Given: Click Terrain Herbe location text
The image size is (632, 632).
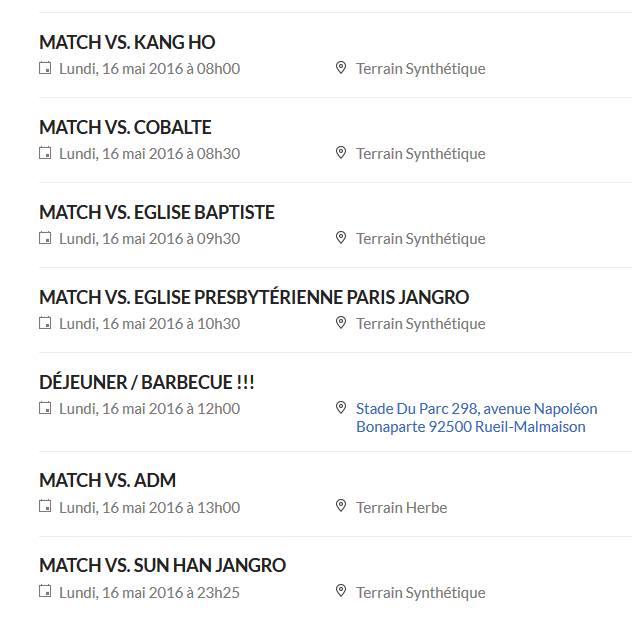Looking at the screenshot, I should pos(401,507).
